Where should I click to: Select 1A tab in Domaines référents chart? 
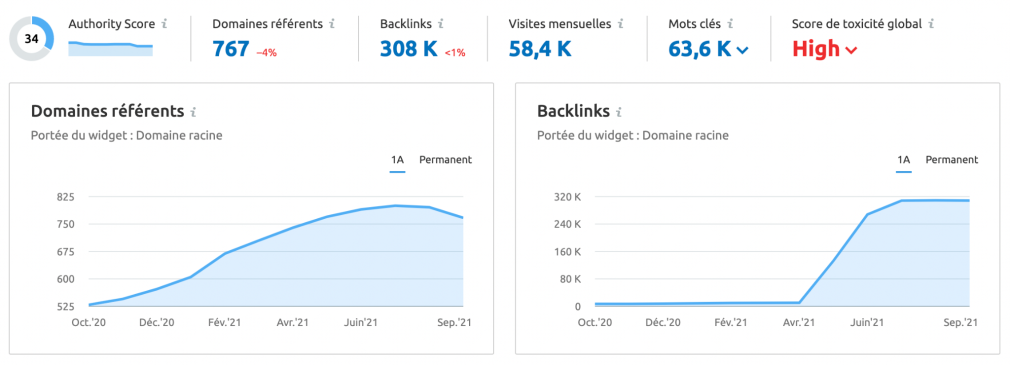tap(397, 160)
